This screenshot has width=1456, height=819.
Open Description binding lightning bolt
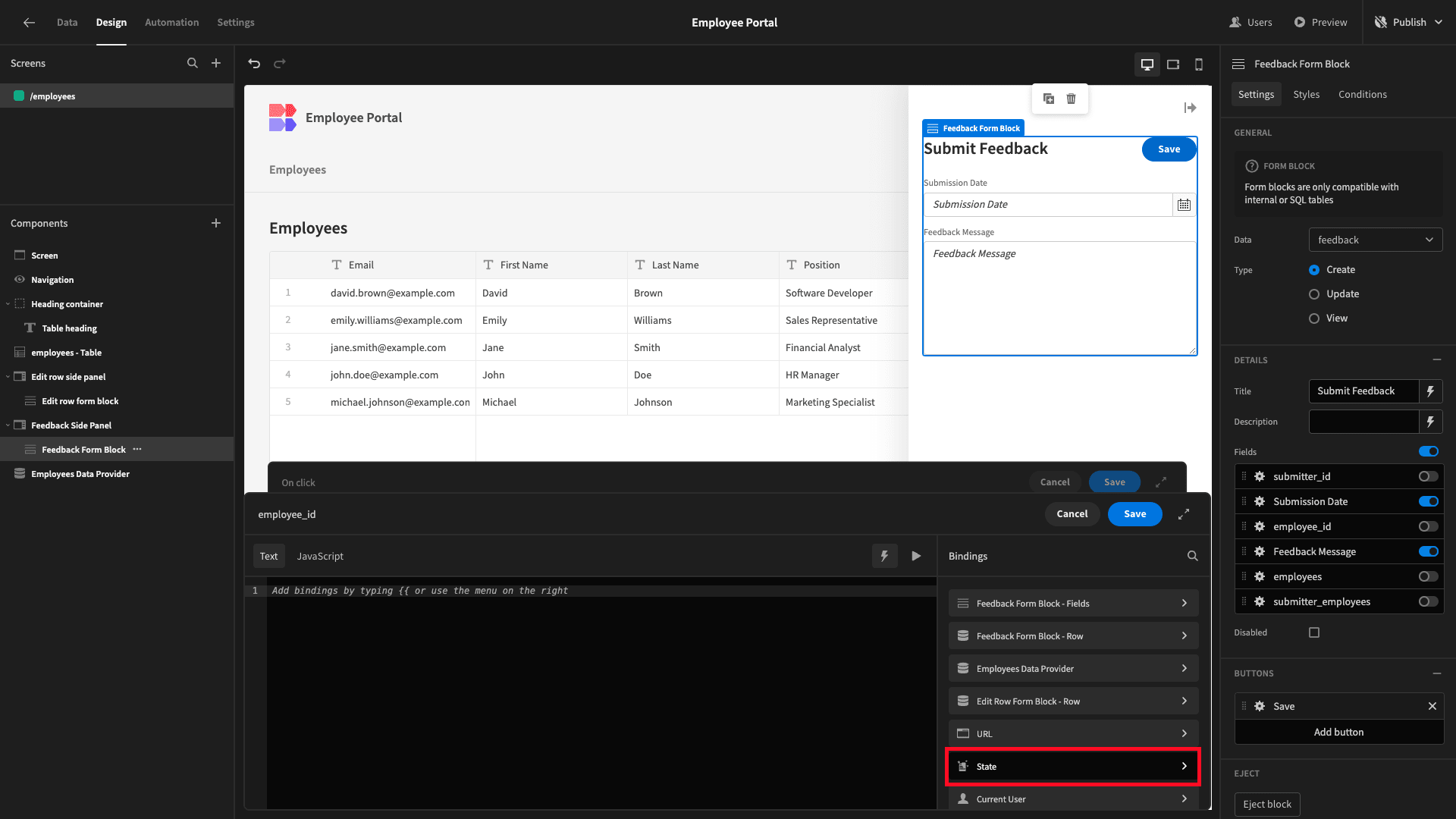pos(1430,422)
